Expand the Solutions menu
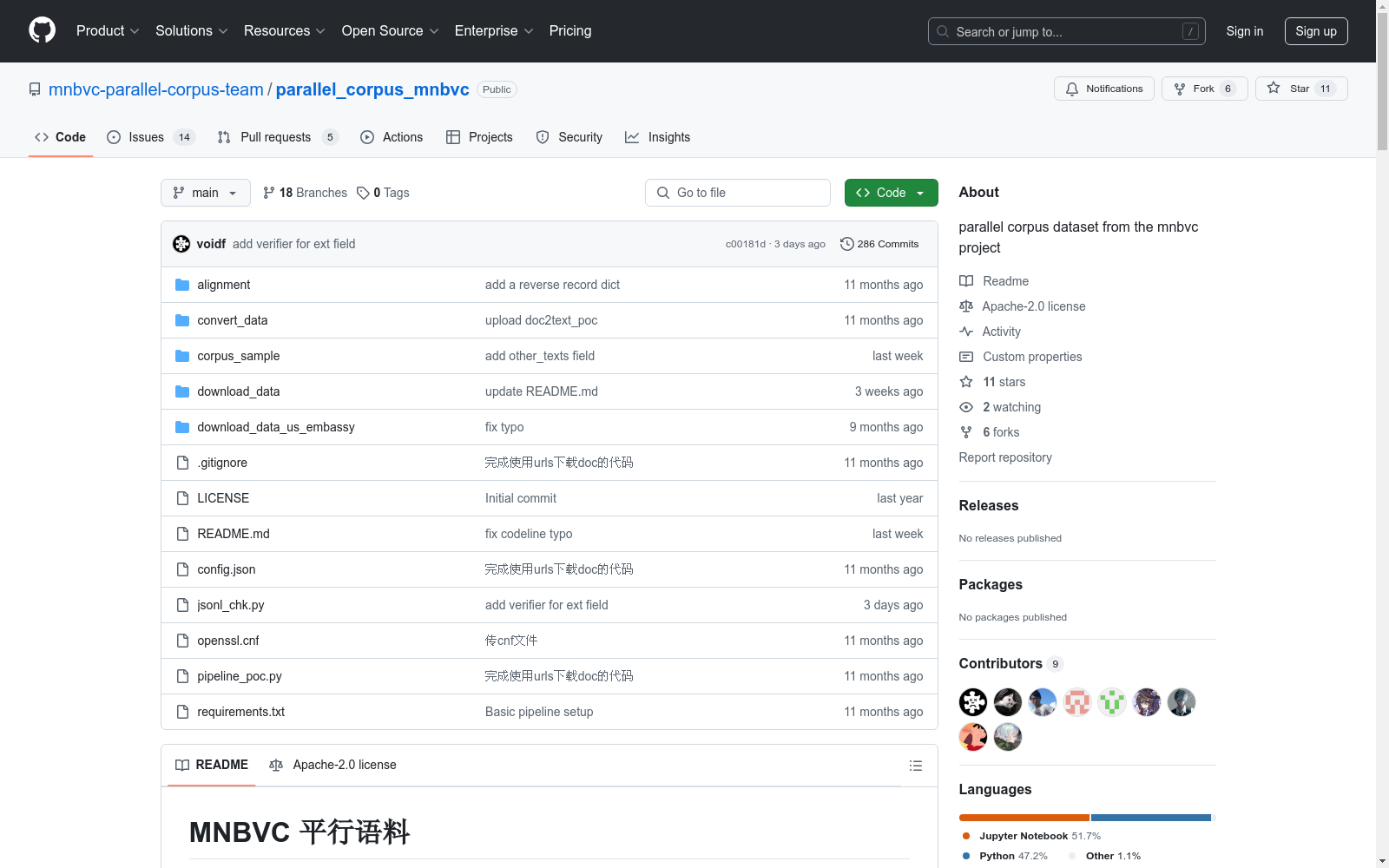Image resolution: width=1389 pixels, height=868 pixels. point(192,30)
